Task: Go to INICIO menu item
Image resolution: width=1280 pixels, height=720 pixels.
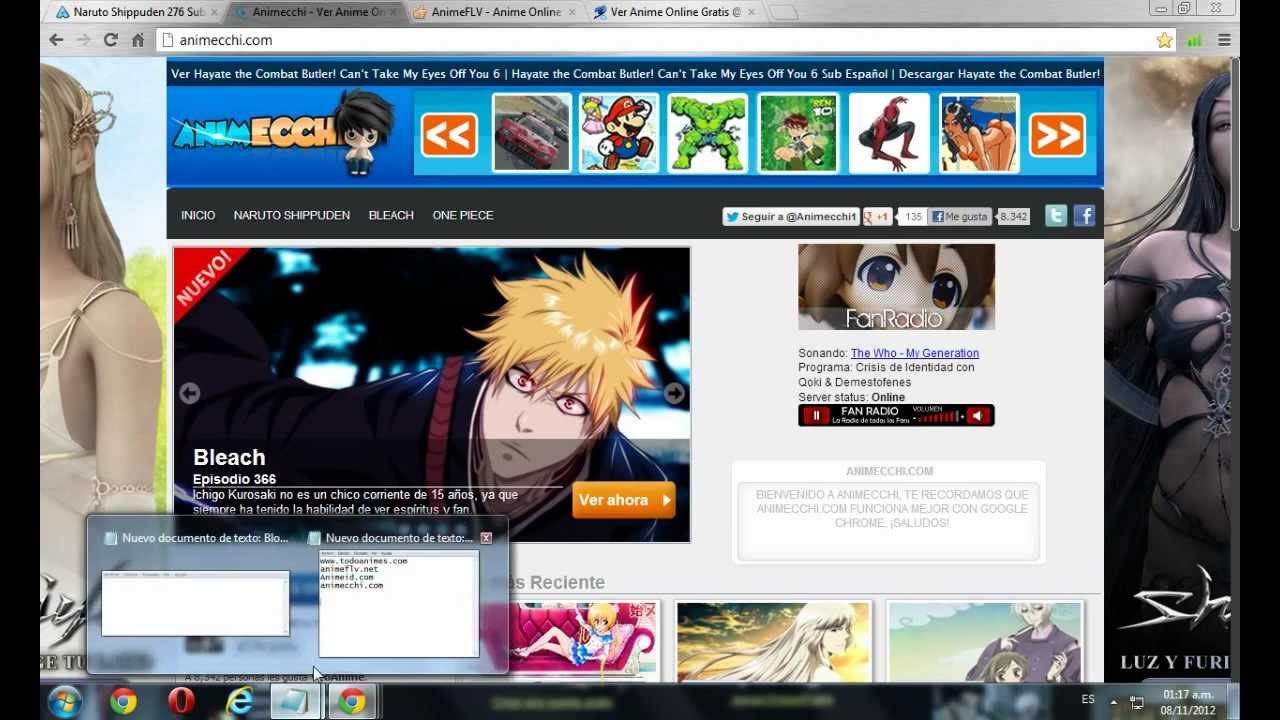Action: [x=198, y=215]
